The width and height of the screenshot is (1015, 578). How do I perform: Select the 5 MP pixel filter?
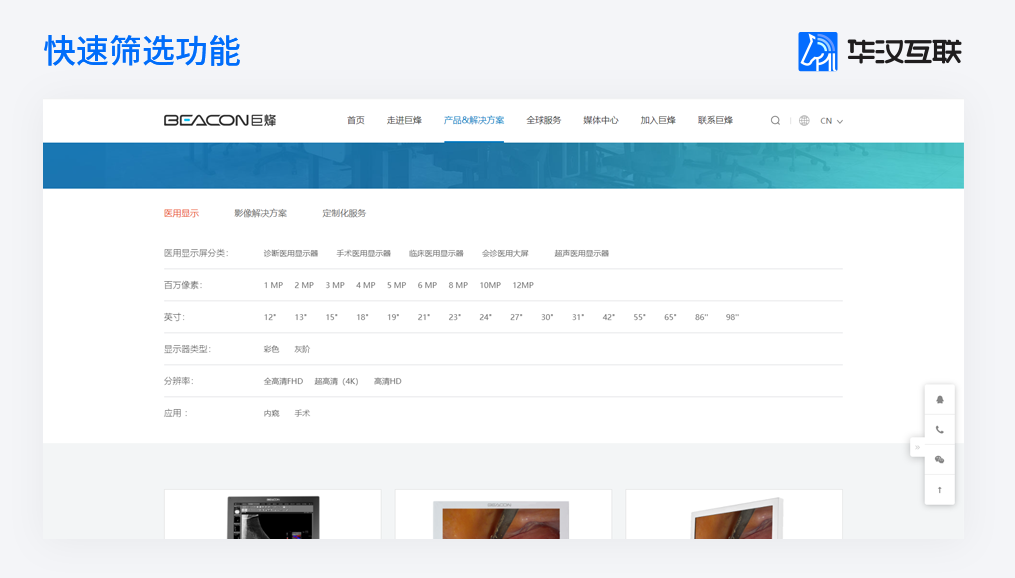396,285
